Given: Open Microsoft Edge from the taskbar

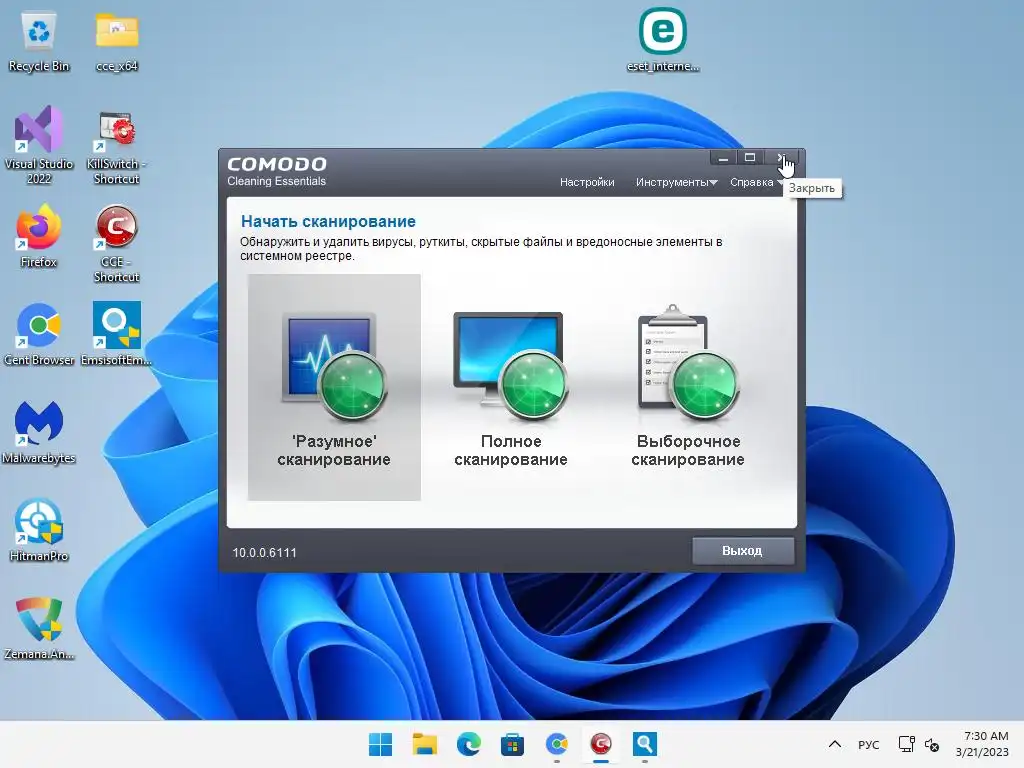Looking at the screenshot, I should tap(468, 744).
